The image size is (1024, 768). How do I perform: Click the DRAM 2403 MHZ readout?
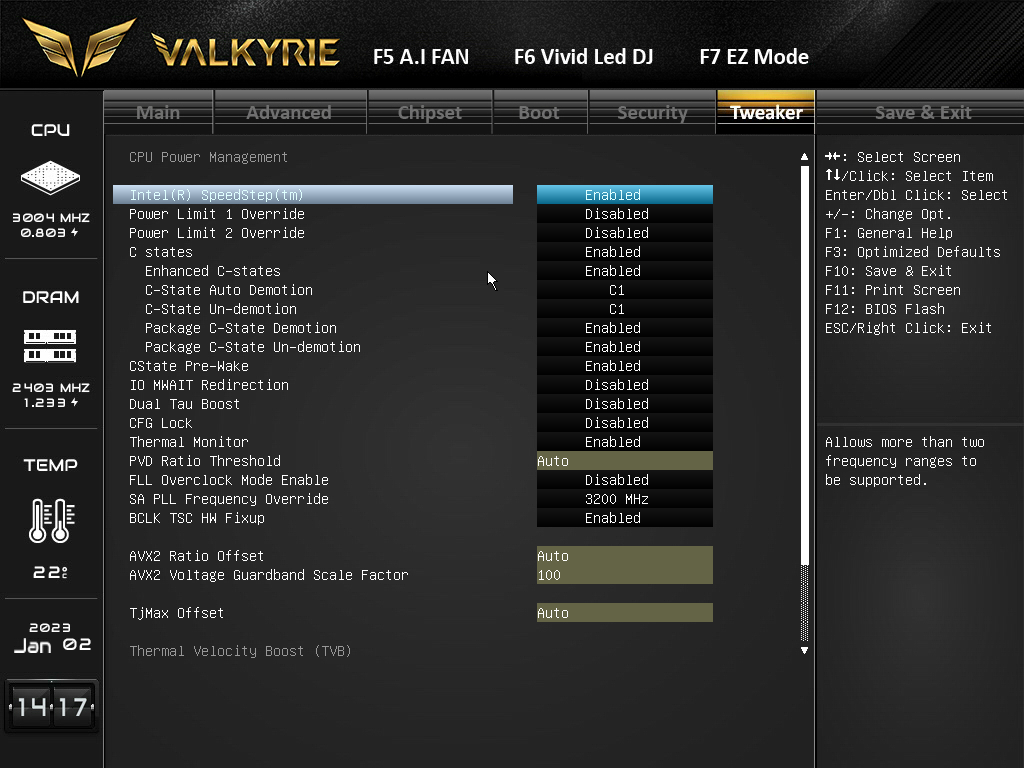tap(51, 387)
